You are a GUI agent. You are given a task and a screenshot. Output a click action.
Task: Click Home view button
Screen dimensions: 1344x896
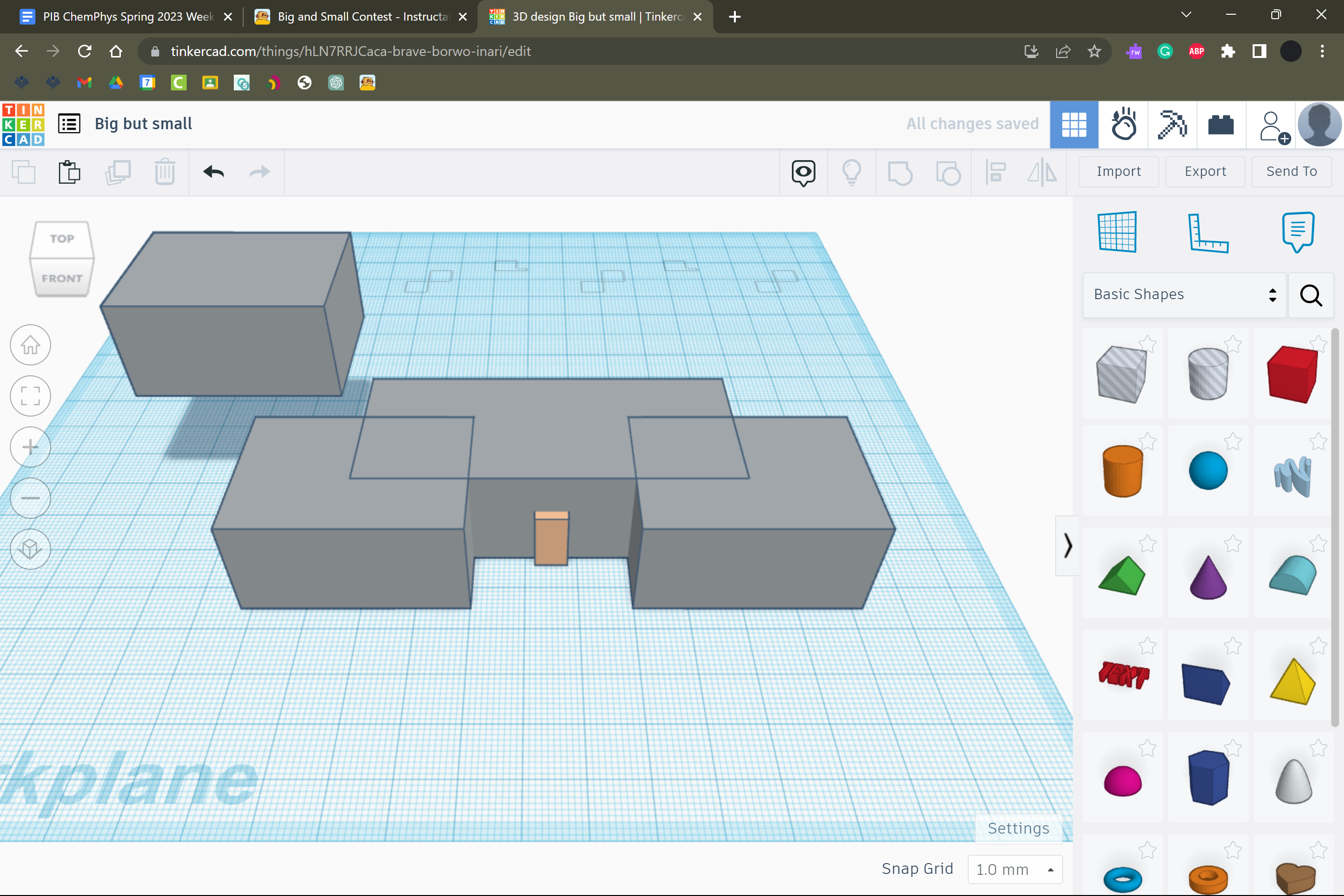[x=30, y=345]
